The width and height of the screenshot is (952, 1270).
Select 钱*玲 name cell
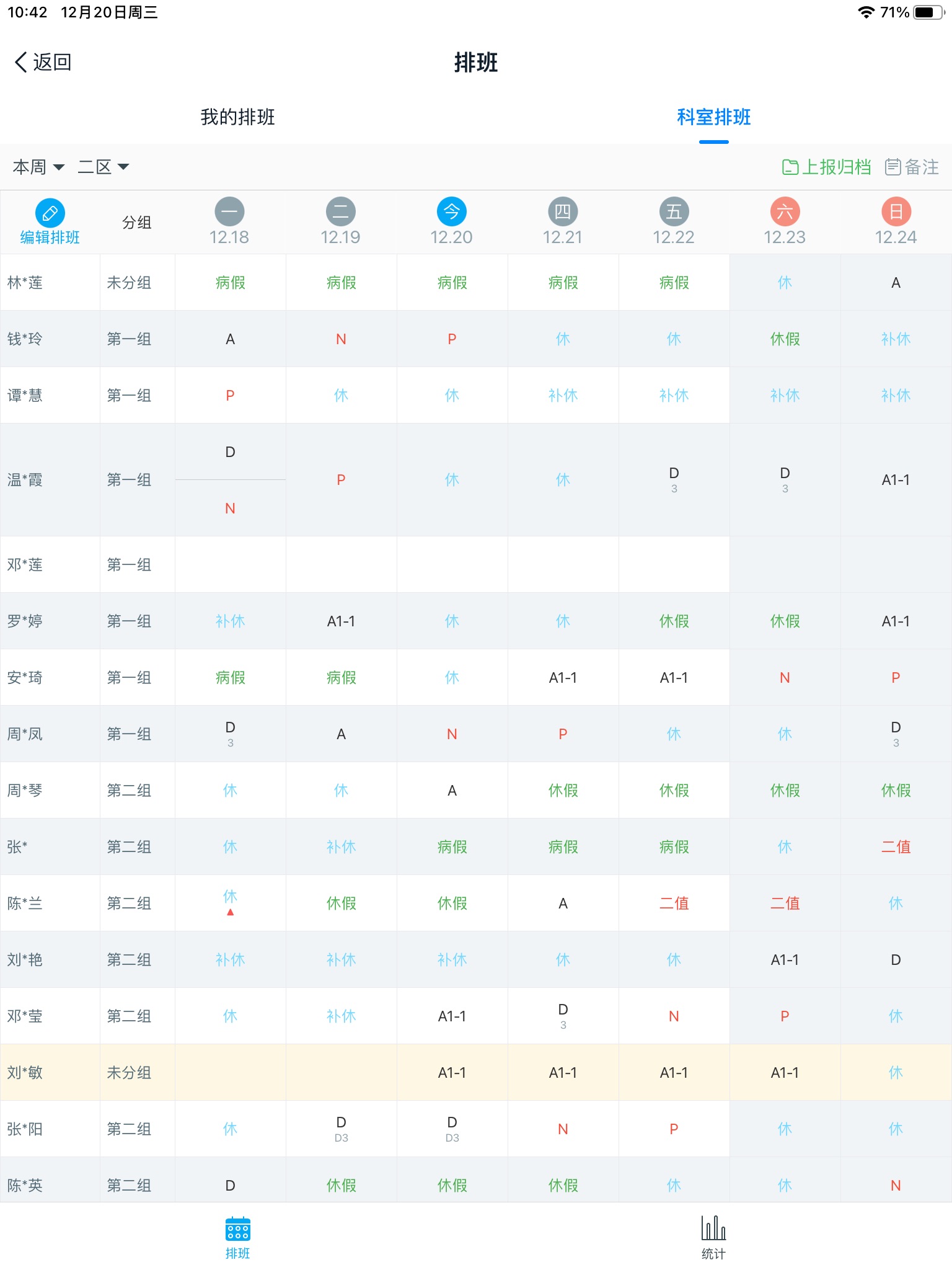tap(50, 339)
